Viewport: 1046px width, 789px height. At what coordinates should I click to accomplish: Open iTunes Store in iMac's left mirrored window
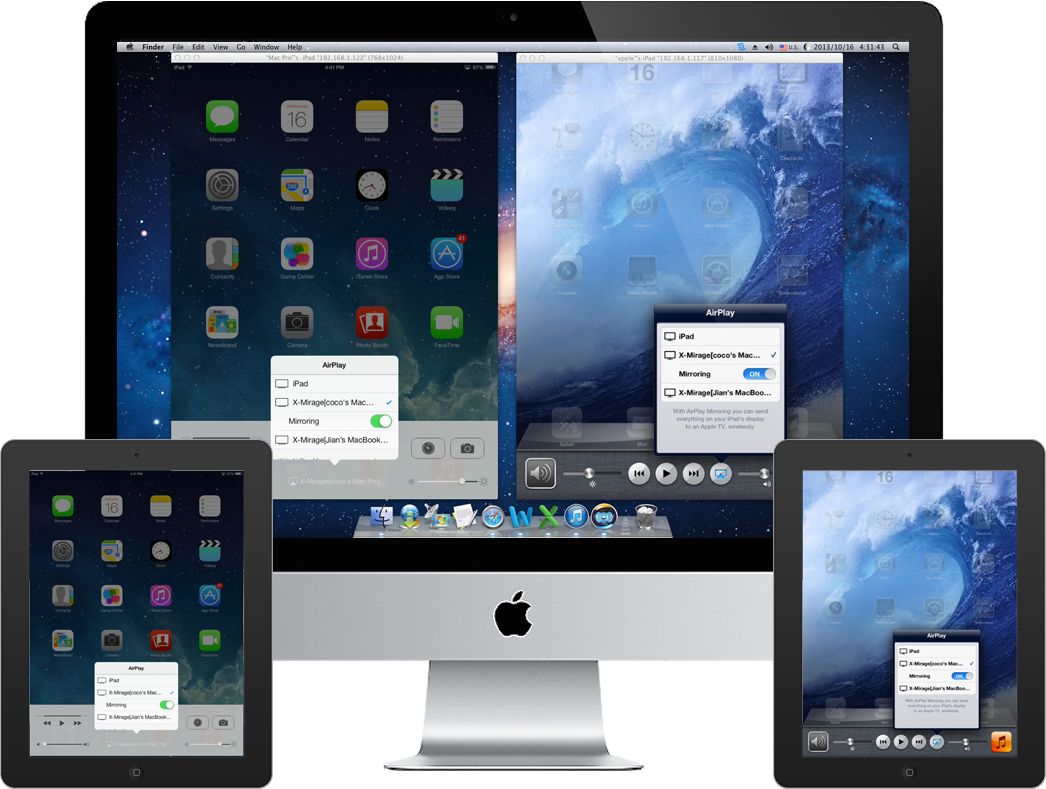372,254
